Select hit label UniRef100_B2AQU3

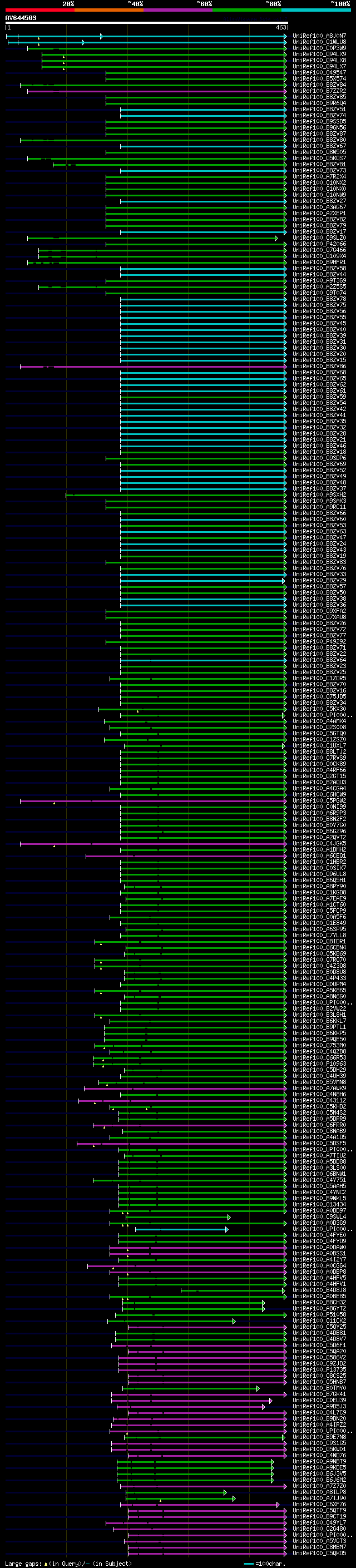[x=319, y=782]
